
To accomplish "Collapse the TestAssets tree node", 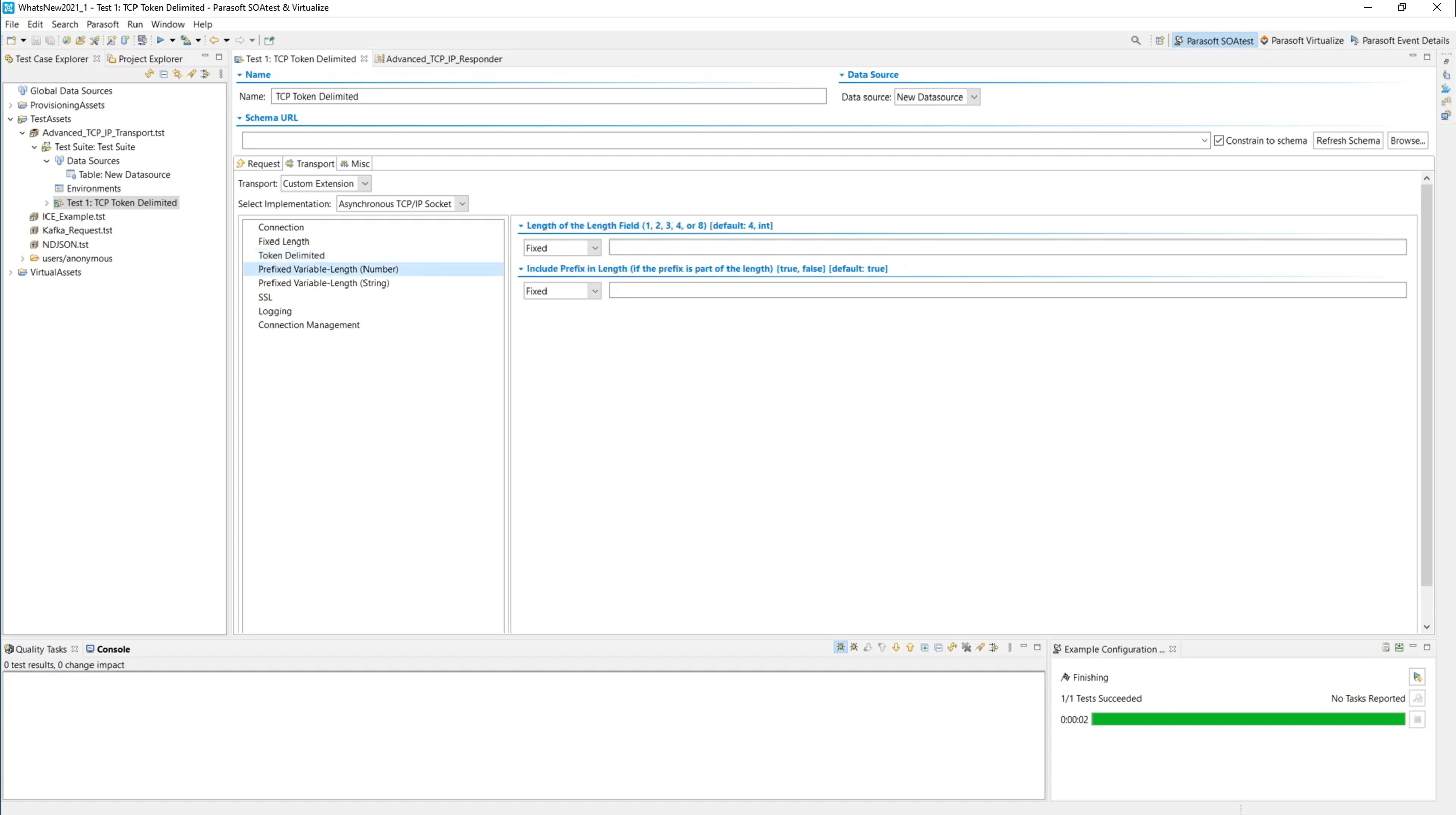I will (10, 119).
